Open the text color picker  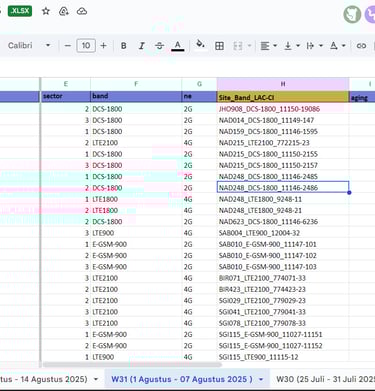pos(178,46)
